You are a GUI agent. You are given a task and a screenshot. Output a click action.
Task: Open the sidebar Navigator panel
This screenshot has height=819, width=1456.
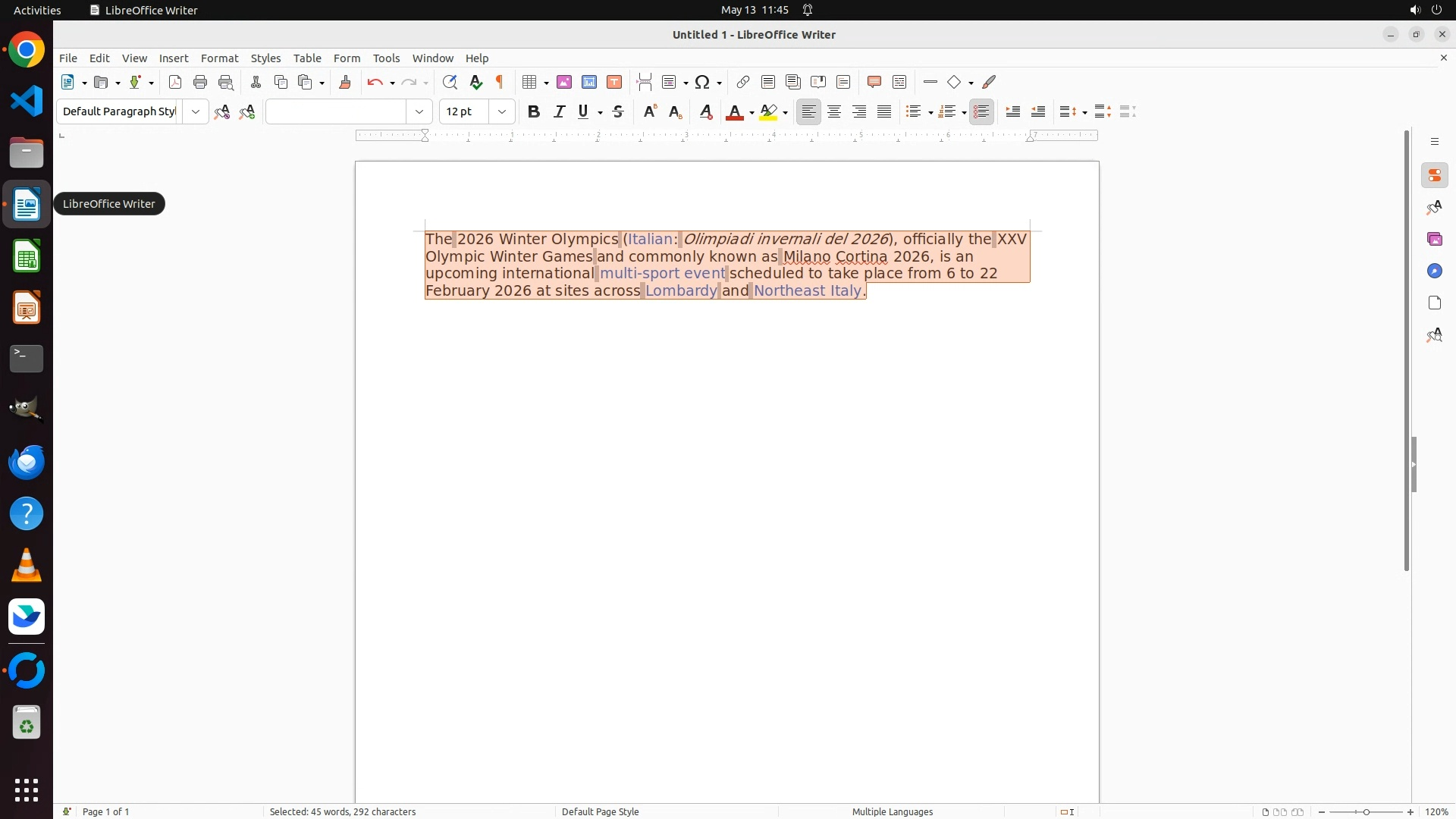coord(1434,271)
